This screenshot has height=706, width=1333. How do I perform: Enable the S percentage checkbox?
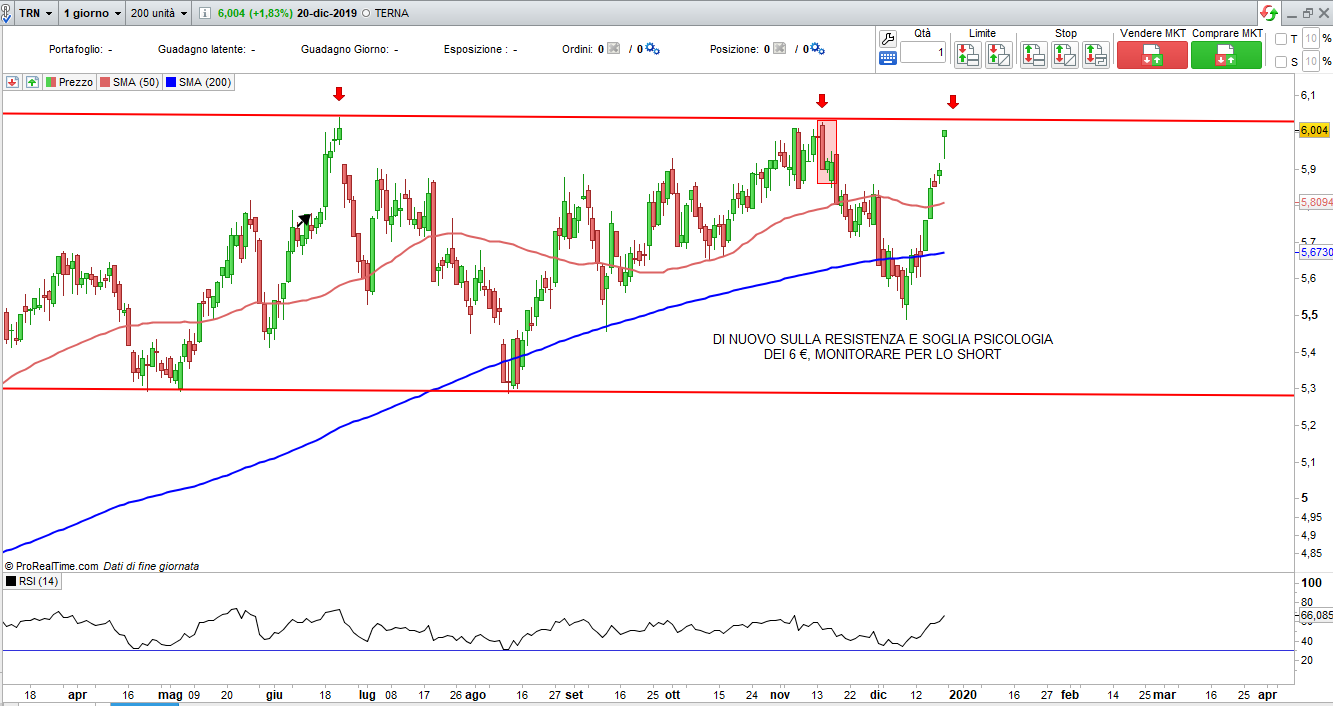1282,62
